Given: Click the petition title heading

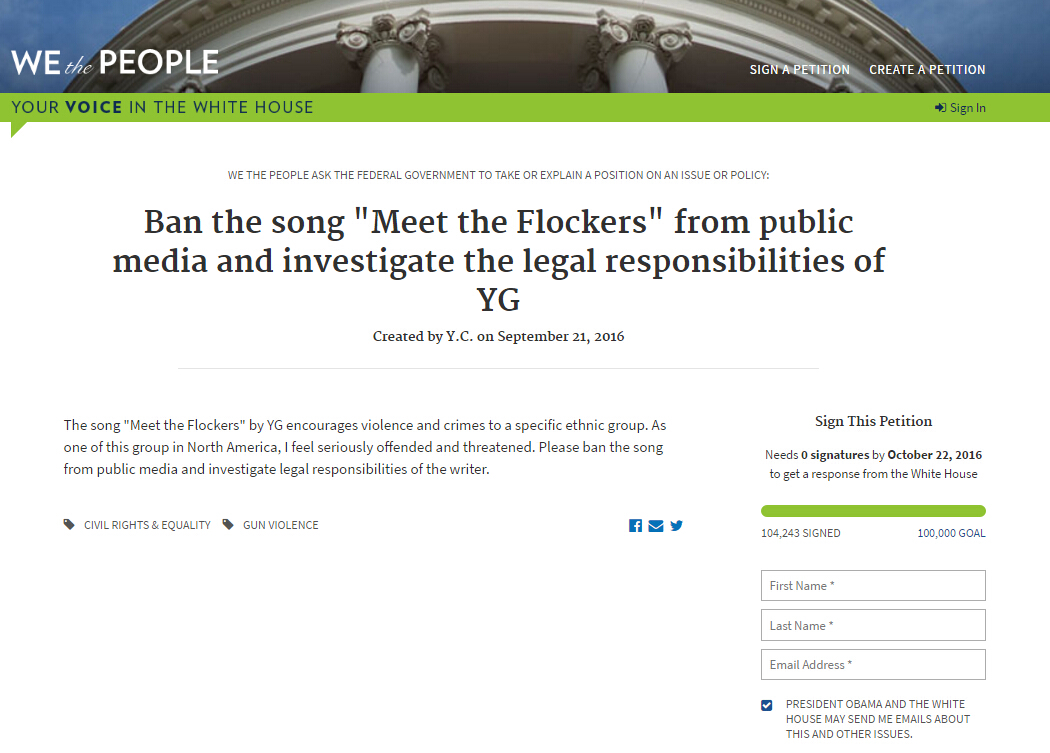Looking at the screenshot, I should click(498, 260).
